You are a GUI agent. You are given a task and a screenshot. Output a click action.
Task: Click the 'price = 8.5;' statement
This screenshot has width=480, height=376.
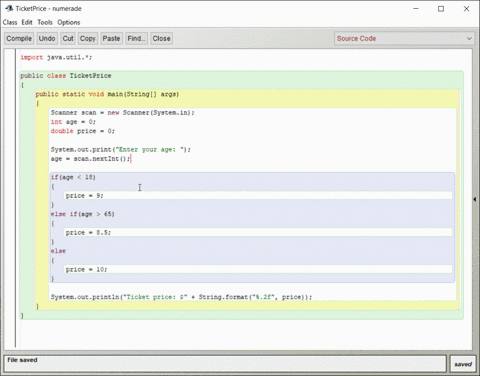click(88, 232)
